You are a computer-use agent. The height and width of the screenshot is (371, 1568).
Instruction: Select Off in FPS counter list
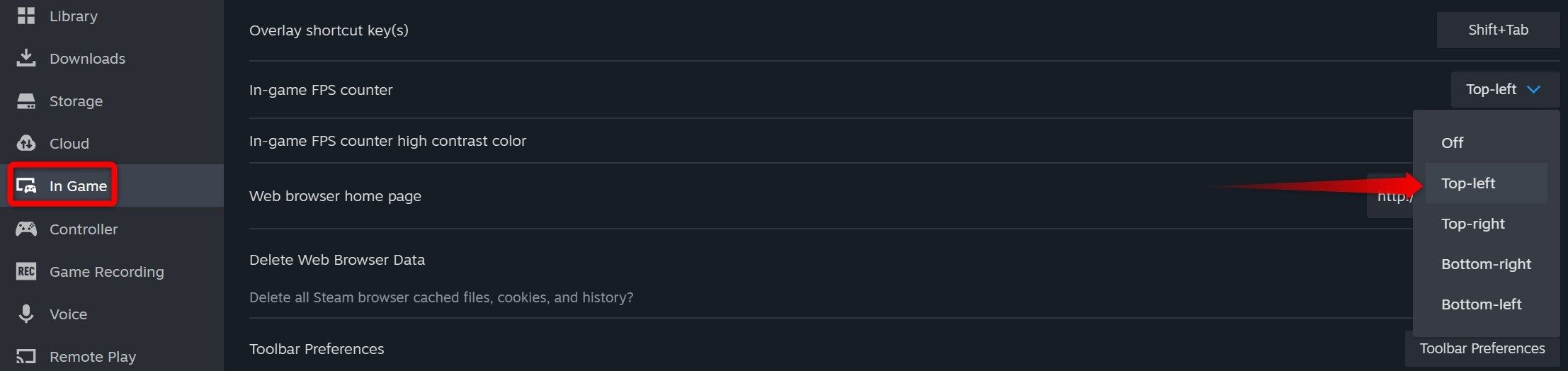(x=1452, y=143)
